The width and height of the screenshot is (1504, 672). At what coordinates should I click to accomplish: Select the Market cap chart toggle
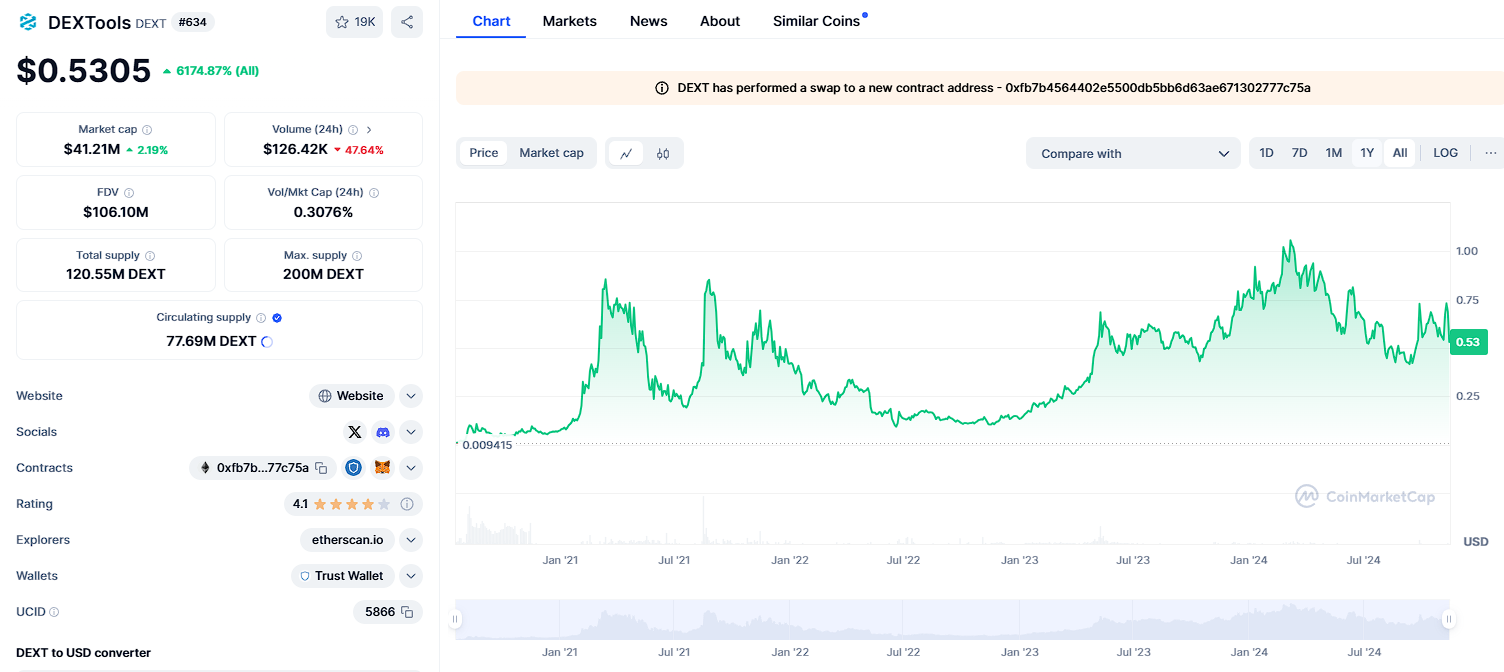click(551, 153)
